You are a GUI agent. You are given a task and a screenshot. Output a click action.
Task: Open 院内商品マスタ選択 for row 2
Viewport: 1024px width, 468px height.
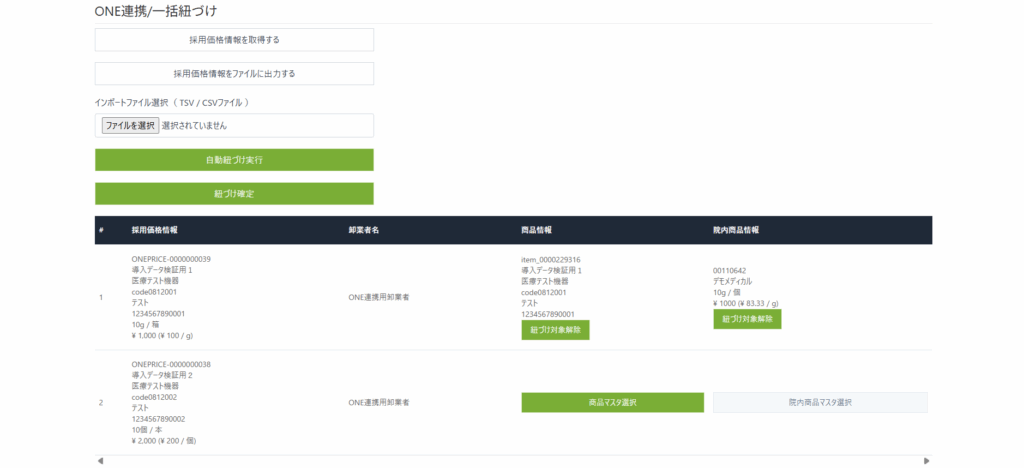(x=820, y=403)
